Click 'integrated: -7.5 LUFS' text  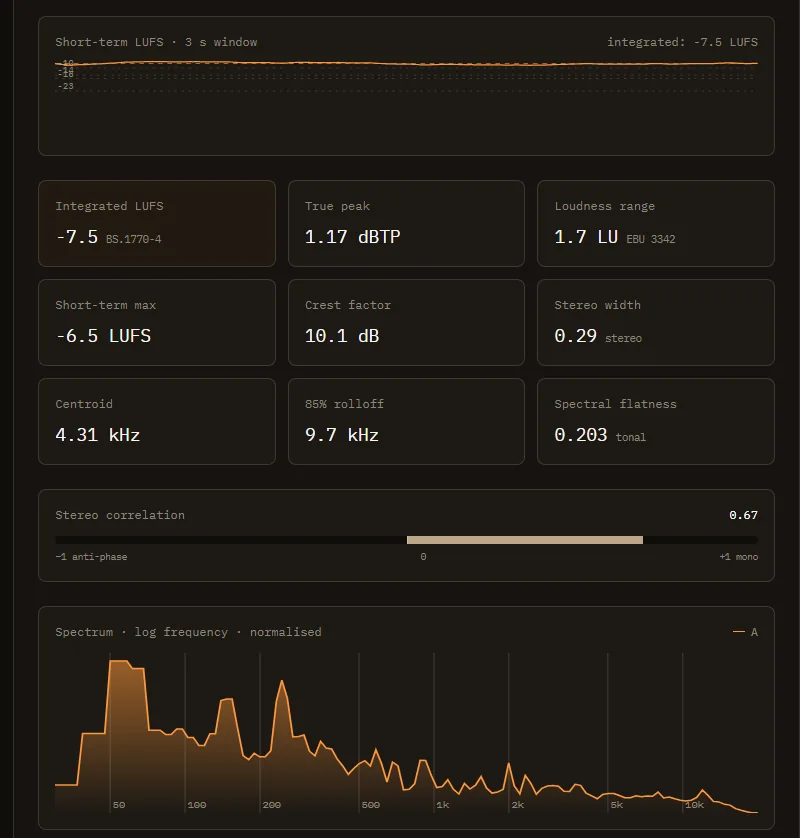pos(682,42)
